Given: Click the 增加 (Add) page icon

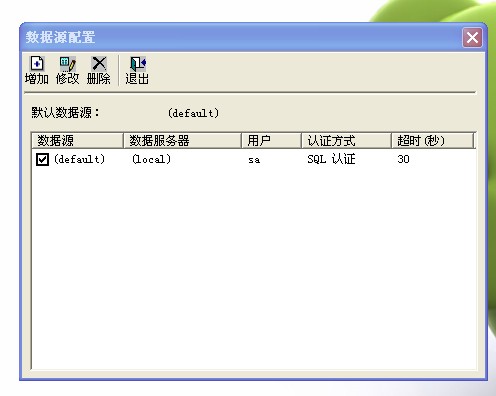Looking at the screenshot, I should 37,63.
